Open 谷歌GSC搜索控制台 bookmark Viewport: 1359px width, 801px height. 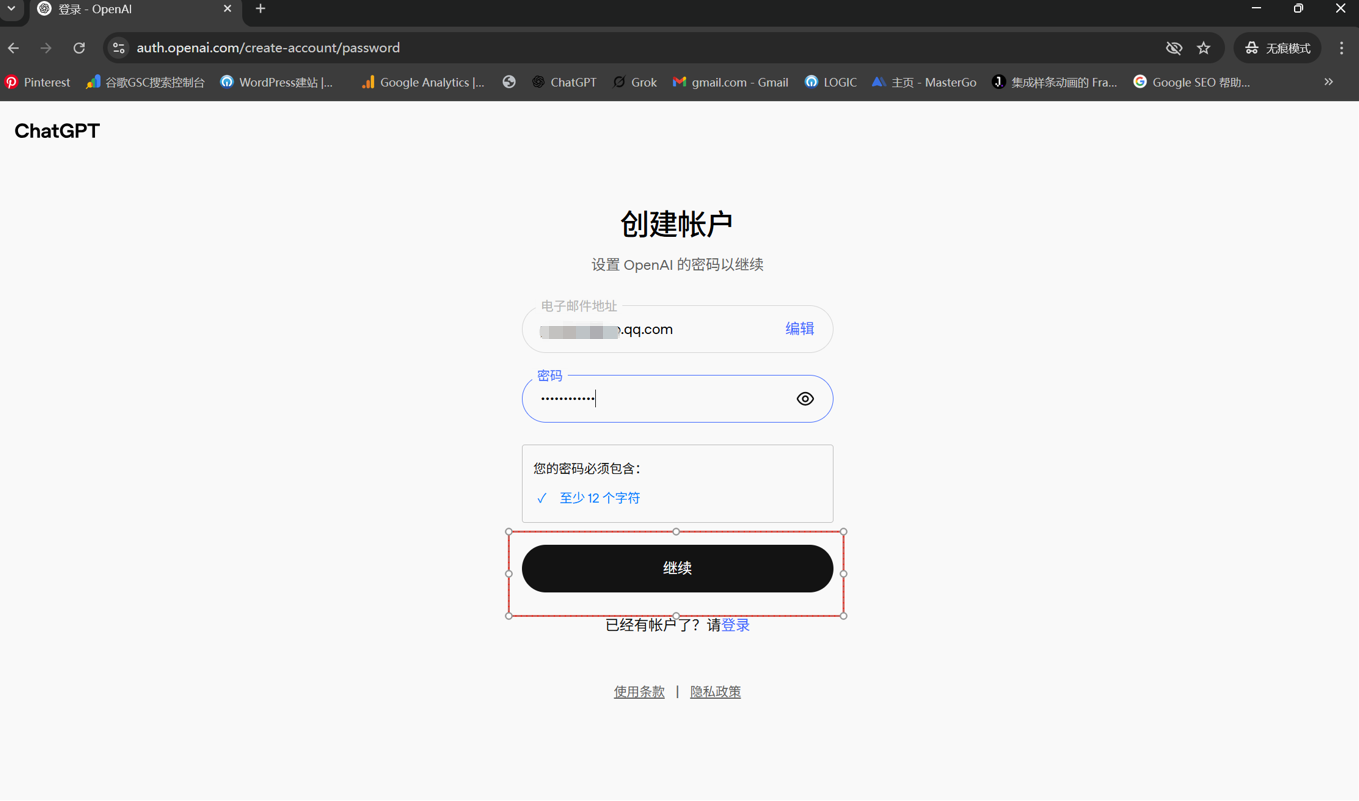pyautogui.click(x=146, y=82)
